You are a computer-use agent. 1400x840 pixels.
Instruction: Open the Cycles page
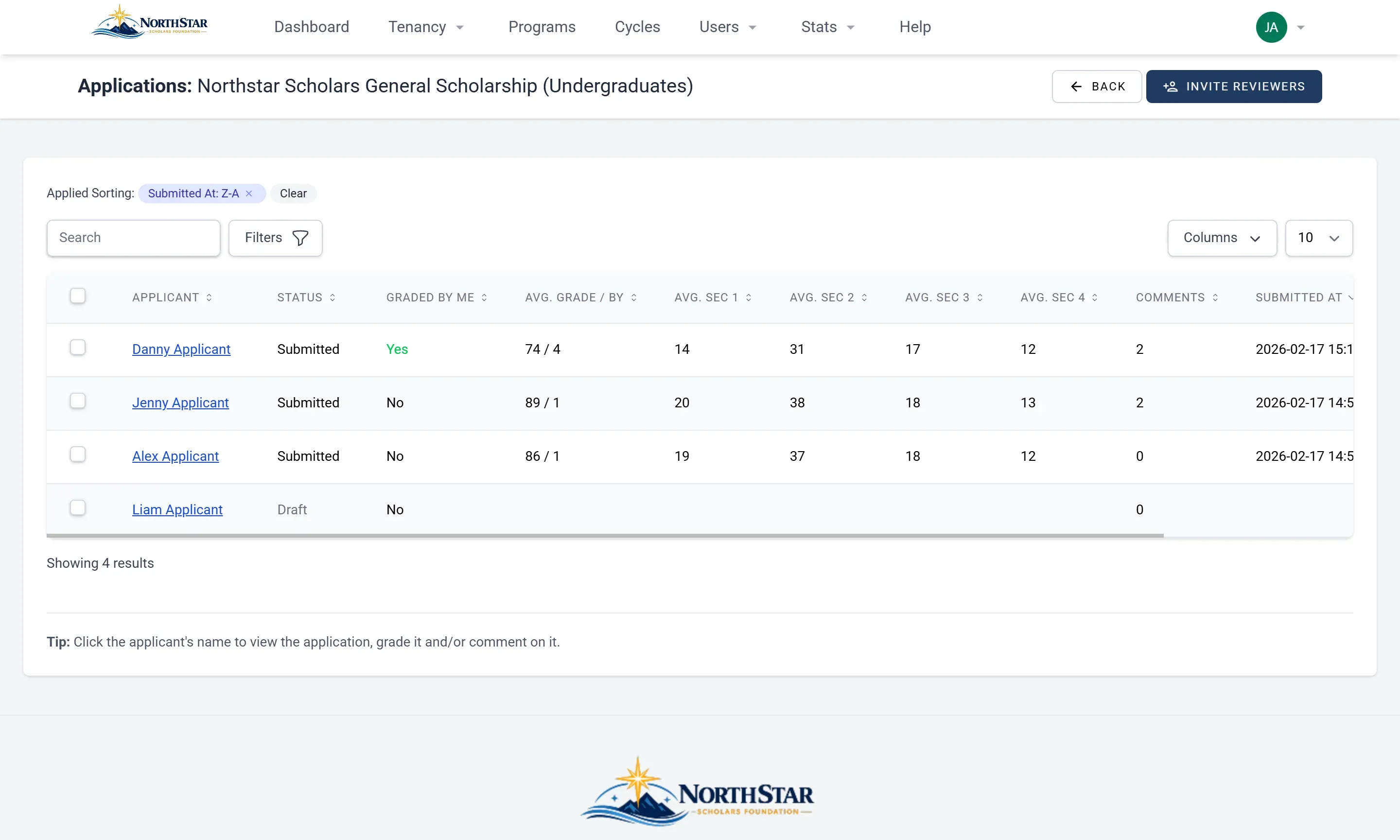click(637, 27)
